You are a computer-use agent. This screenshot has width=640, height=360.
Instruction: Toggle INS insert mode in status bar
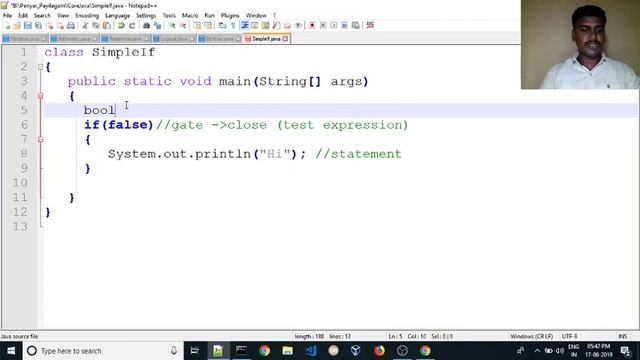tap(622, 336)
